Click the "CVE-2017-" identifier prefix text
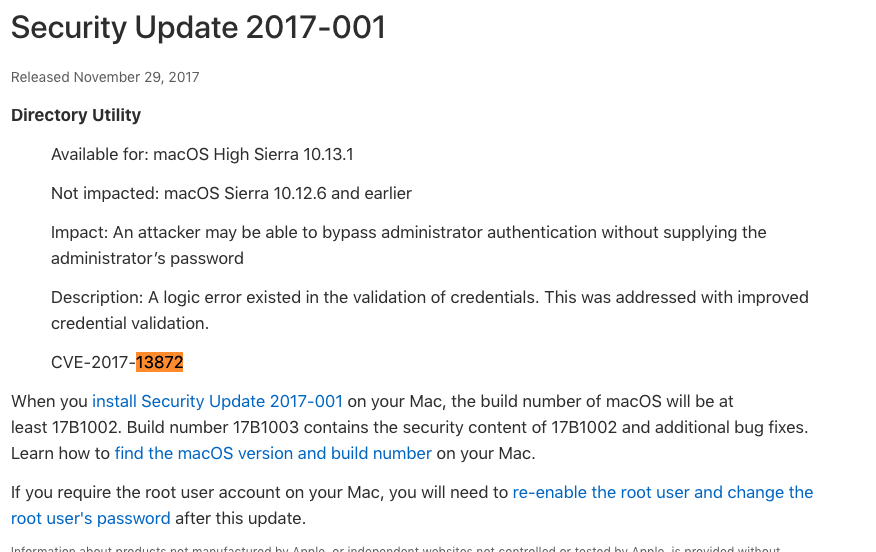The width and height of the screenshot is (876, 552). (x=93, y=362)
